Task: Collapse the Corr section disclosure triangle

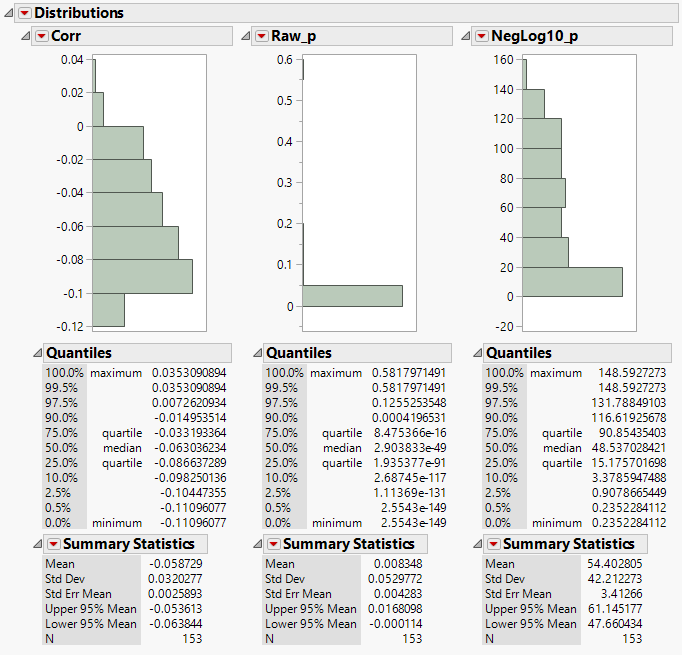Action: click(x=25, y=36)
